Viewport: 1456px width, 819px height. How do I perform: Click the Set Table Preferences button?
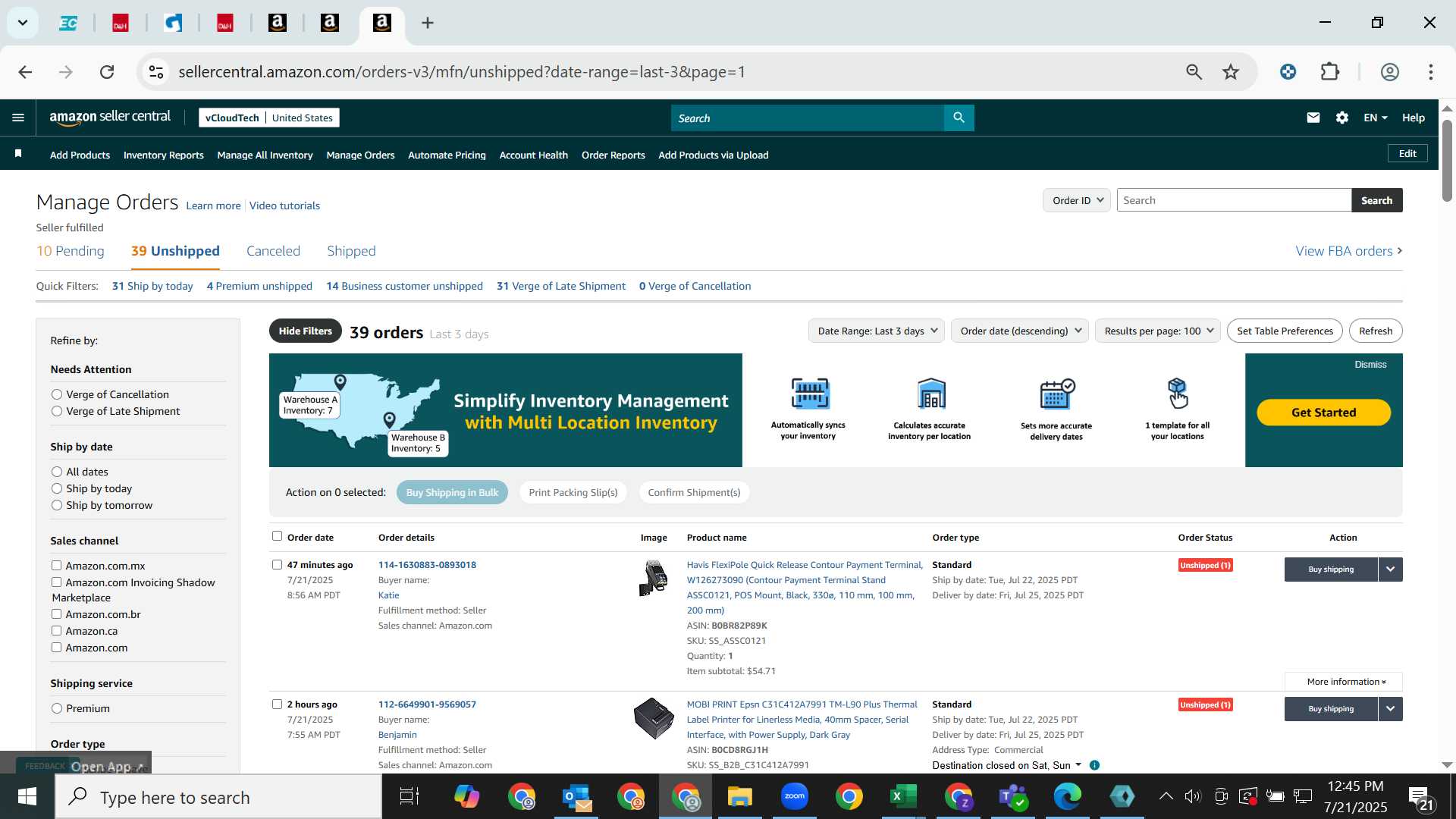pyautogui.click(x=1285, y=331)
